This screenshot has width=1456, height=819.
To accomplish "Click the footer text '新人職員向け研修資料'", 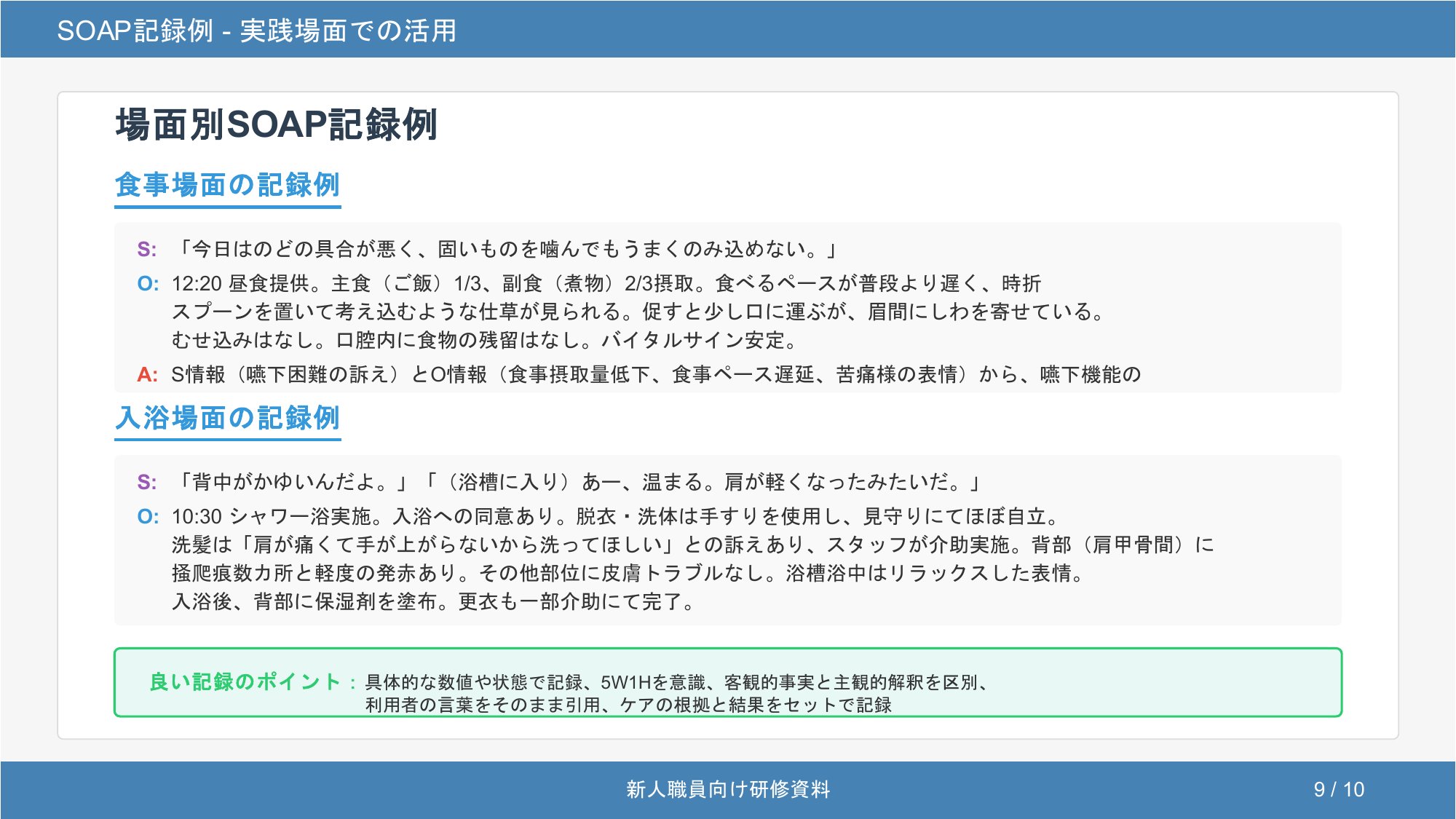I will click(728, 790).
